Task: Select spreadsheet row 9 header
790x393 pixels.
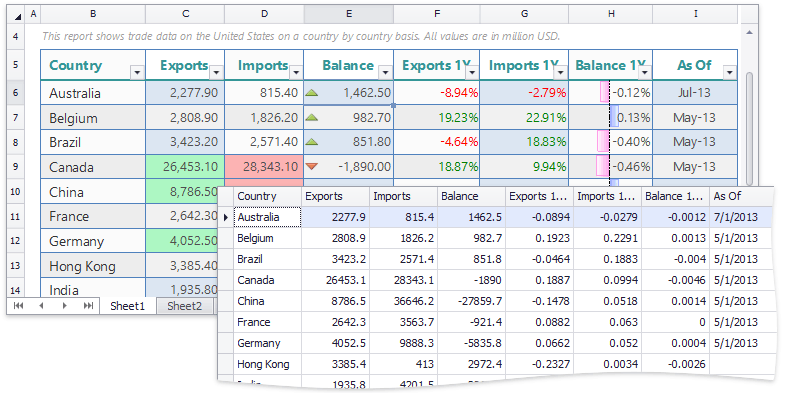Action: point(16,166)
